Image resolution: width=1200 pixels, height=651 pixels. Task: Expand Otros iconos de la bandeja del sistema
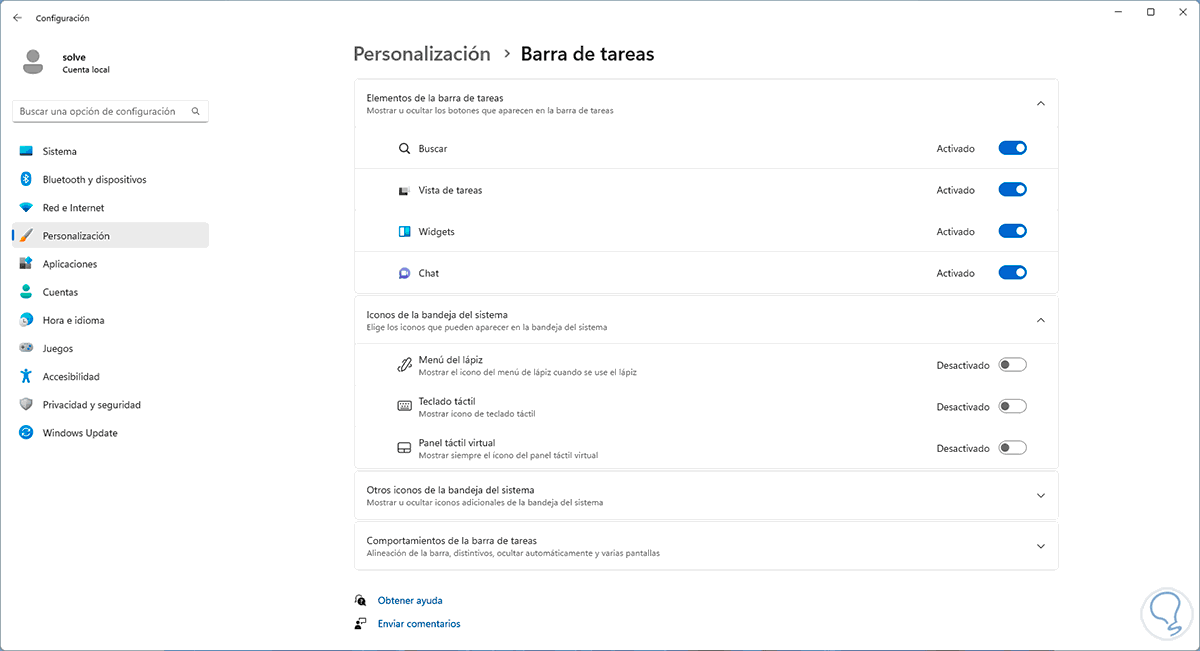click(x=1040, y=496)
